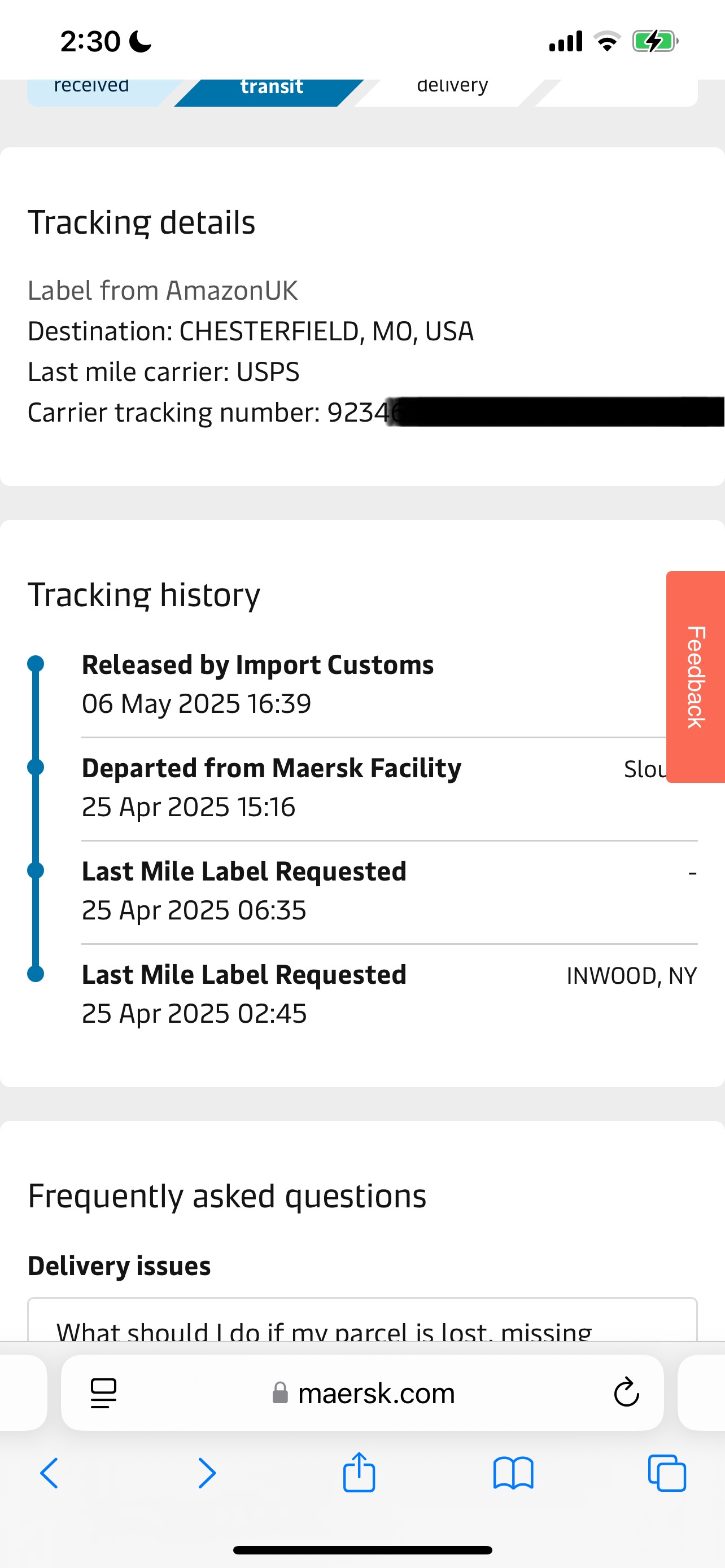Select the Released by Import Customs entry

tap(390, 684)
